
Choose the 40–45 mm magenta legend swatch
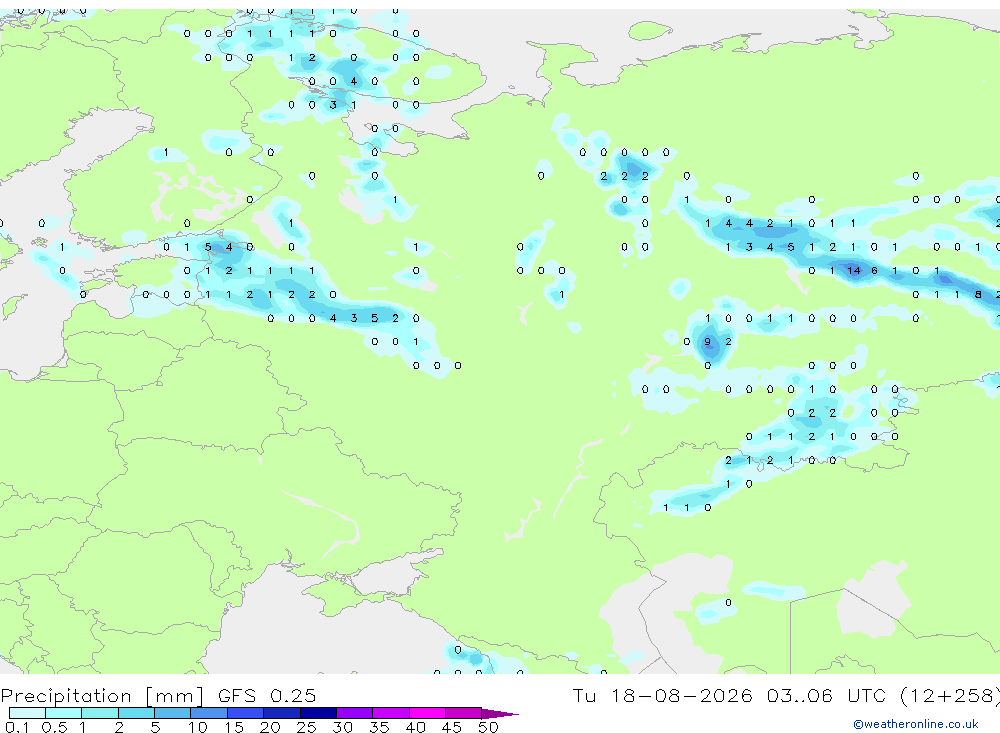(x=427, y=713)
